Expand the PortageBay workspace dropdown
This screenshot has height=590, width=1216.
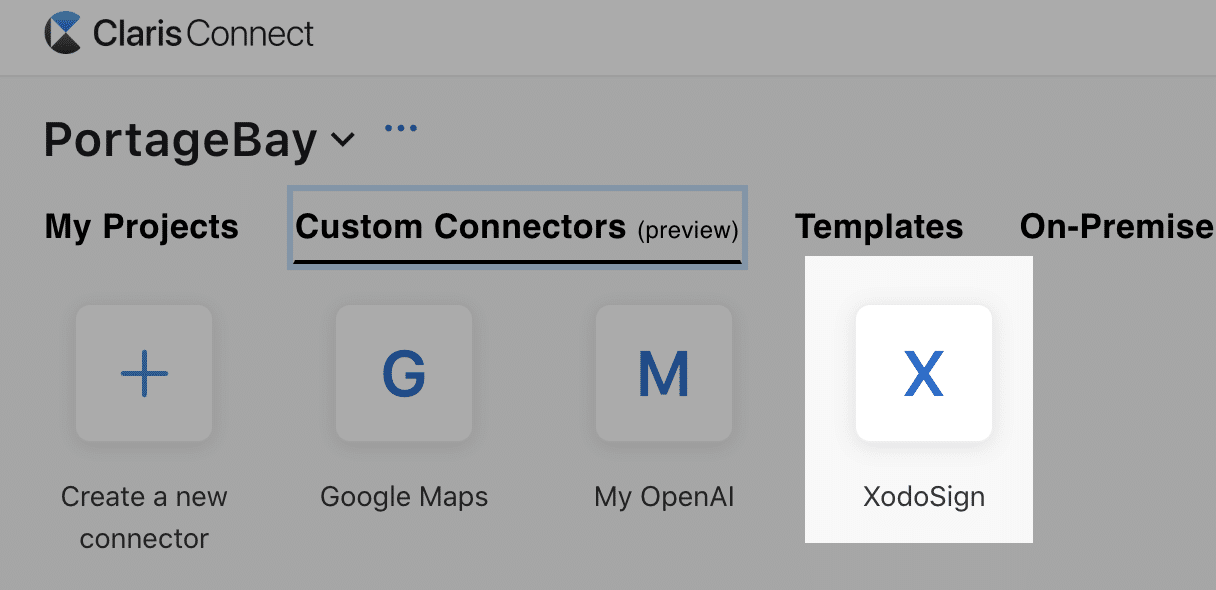coord(341,141)
